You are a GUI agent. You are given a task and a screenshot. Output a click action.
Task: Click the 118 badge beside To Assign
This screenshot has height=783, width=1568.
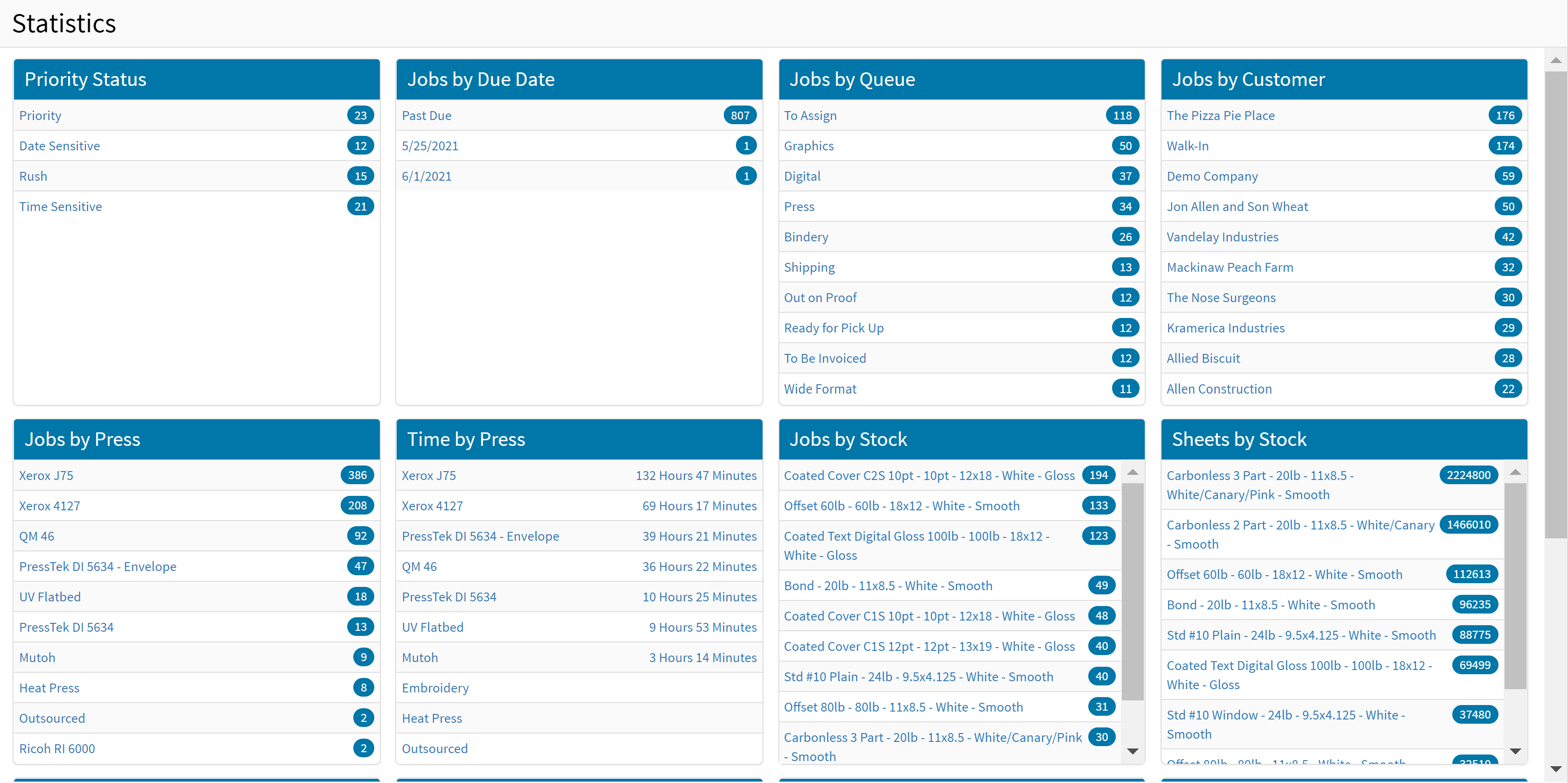click(1122, 116)
